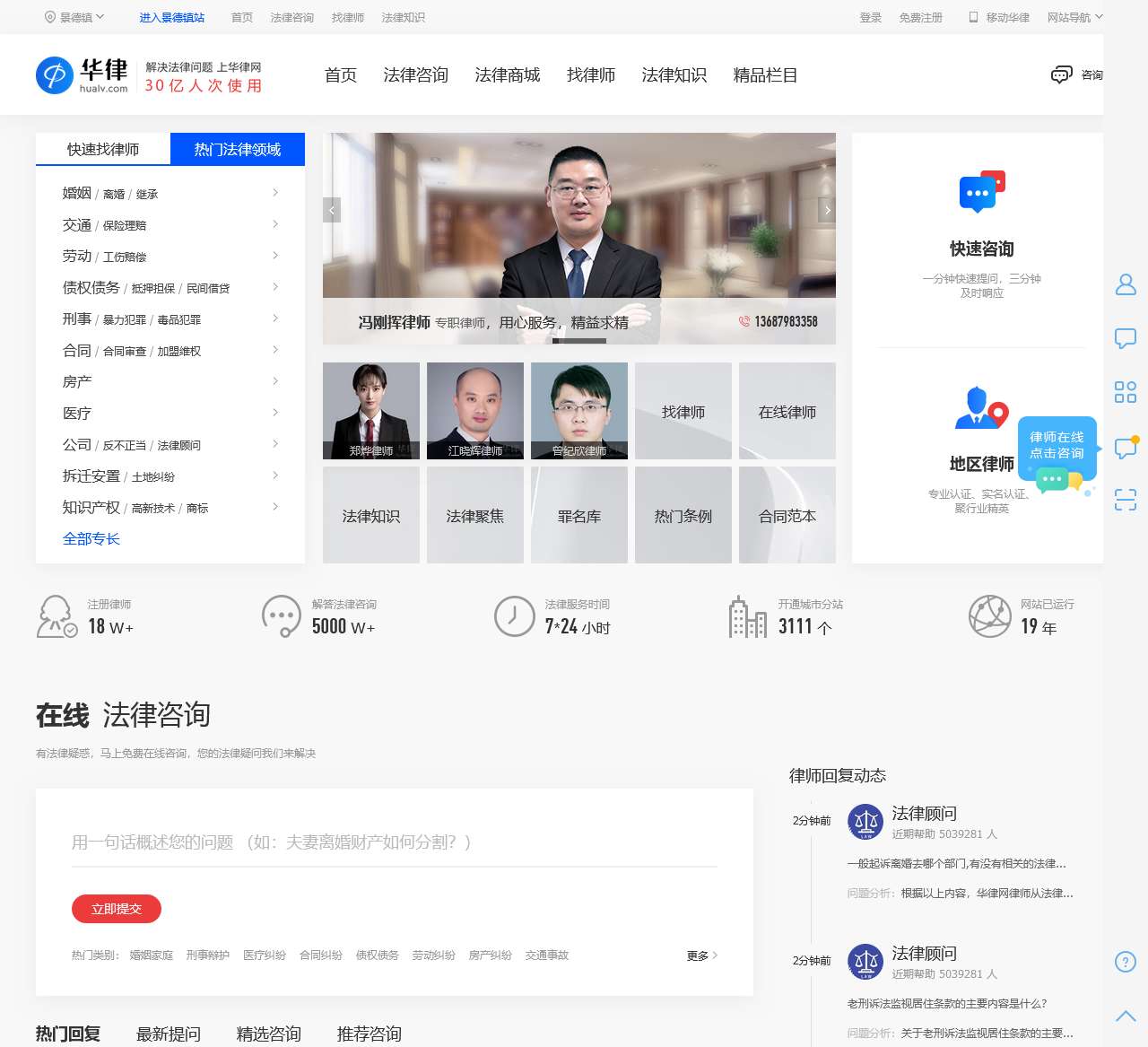Click the Hualv logo
Image resolution: width=1148 pixels, height=1047 pixels.
(82, 75)
